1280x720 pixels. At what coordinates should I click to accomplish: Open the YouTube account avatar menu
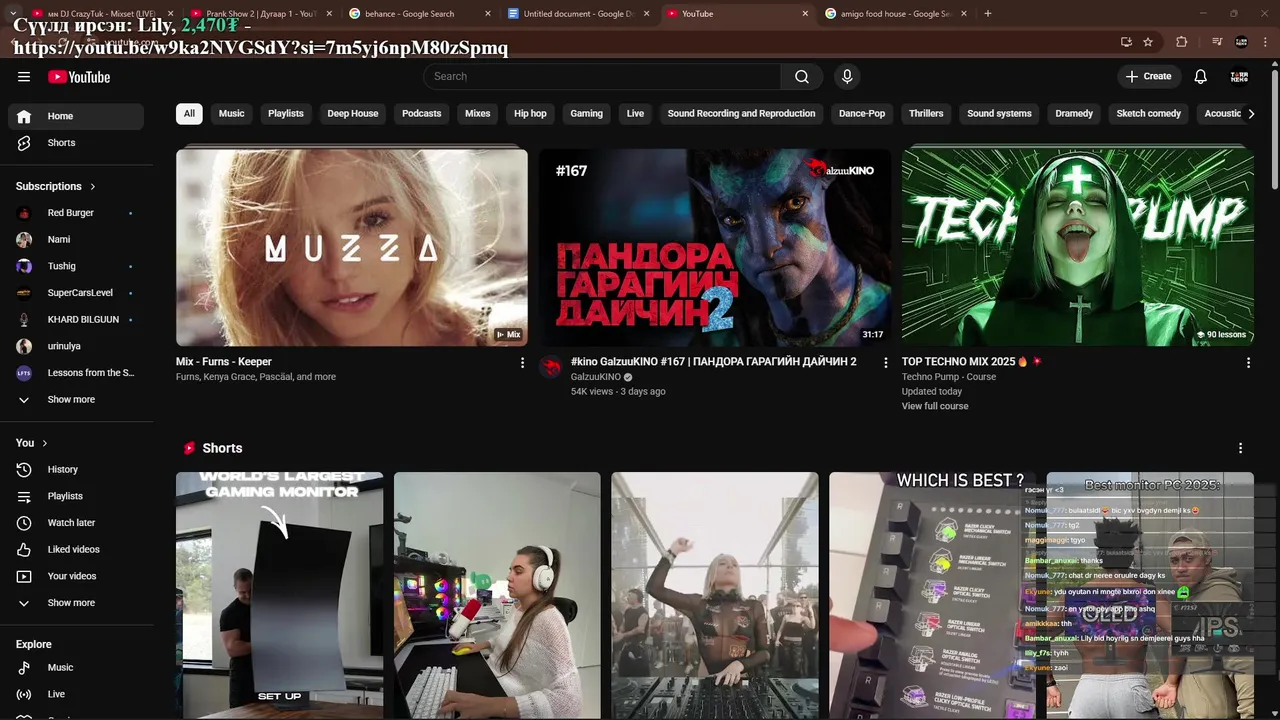tap(1239, 77)
